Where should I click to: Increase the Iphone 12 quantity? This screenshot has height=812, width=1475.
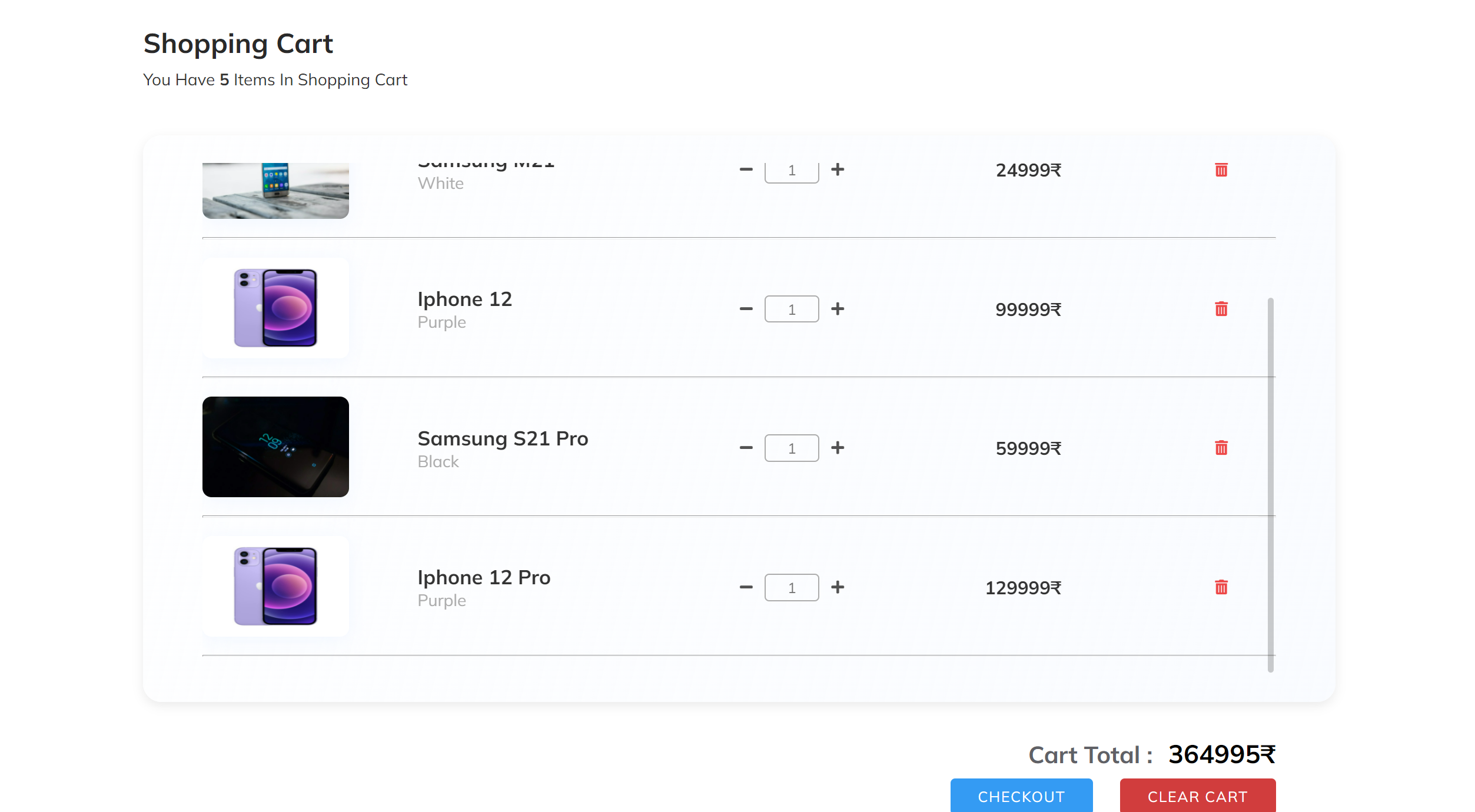click(838, 308)
